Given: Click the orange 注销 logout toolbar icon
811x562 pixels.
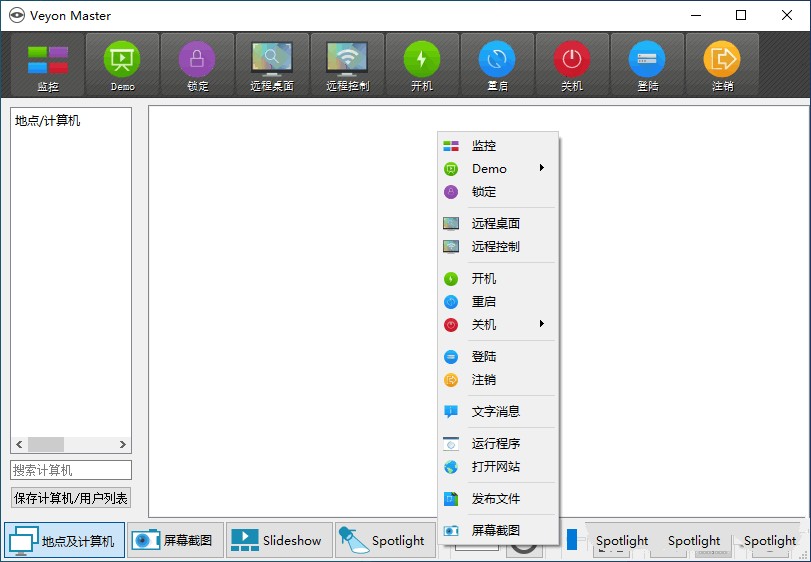Looking at the screenshot, I should 722,65.
